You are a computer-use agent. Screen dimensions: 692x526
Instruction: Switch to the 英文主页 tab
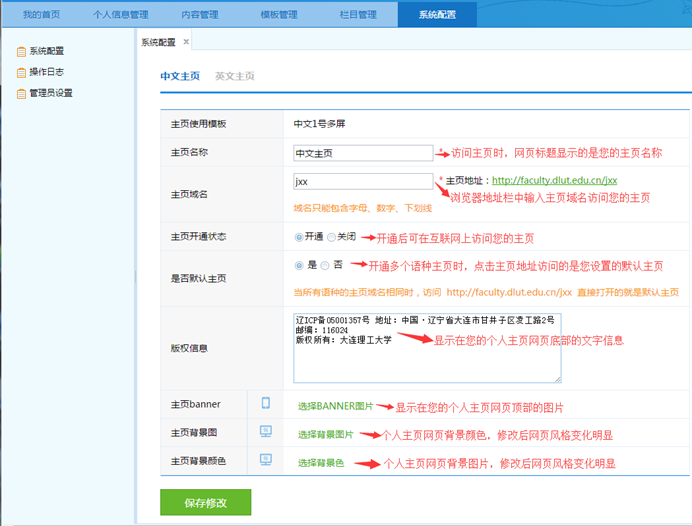point(235,76)
